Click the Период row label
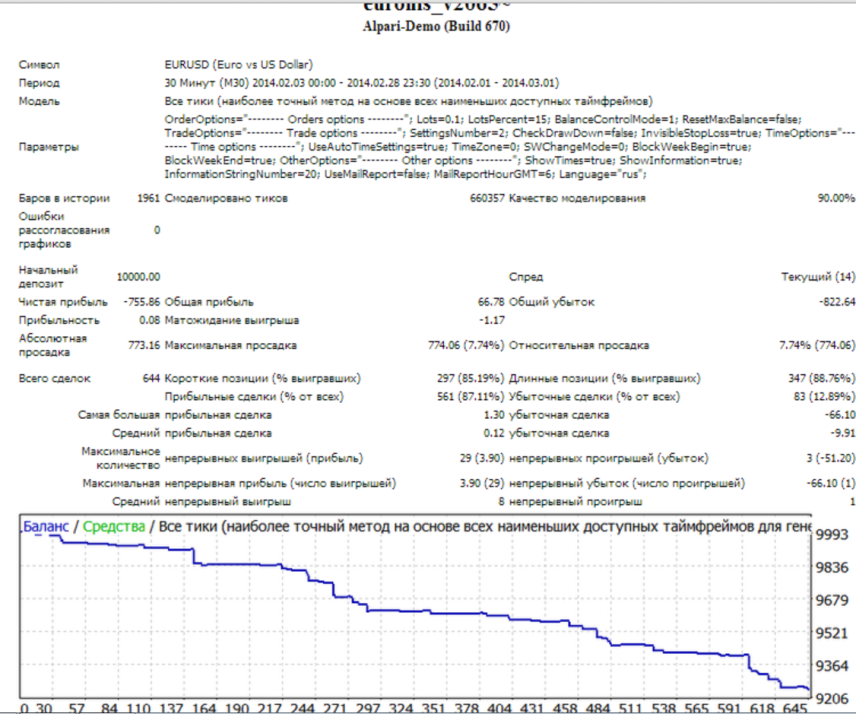 39,83
